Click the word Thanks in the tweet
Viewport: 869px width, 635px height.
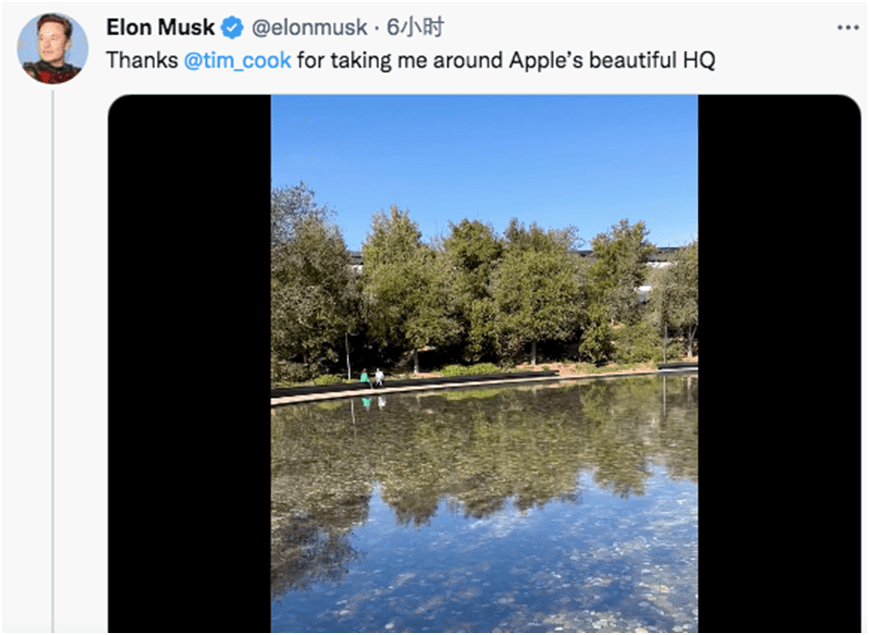[x=142, y=60]
